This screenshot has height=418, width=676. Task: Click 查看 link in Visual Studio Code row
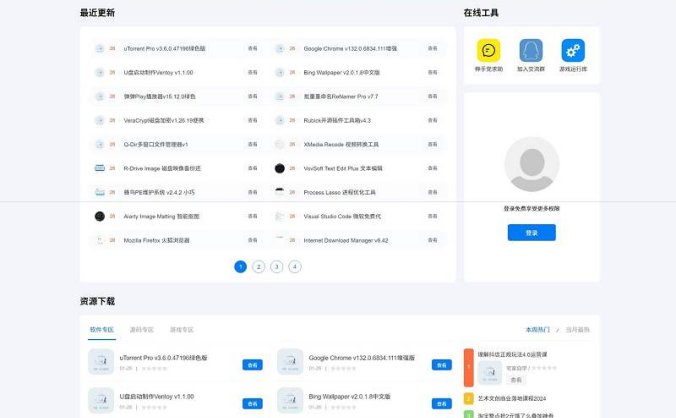coord(433,216)
